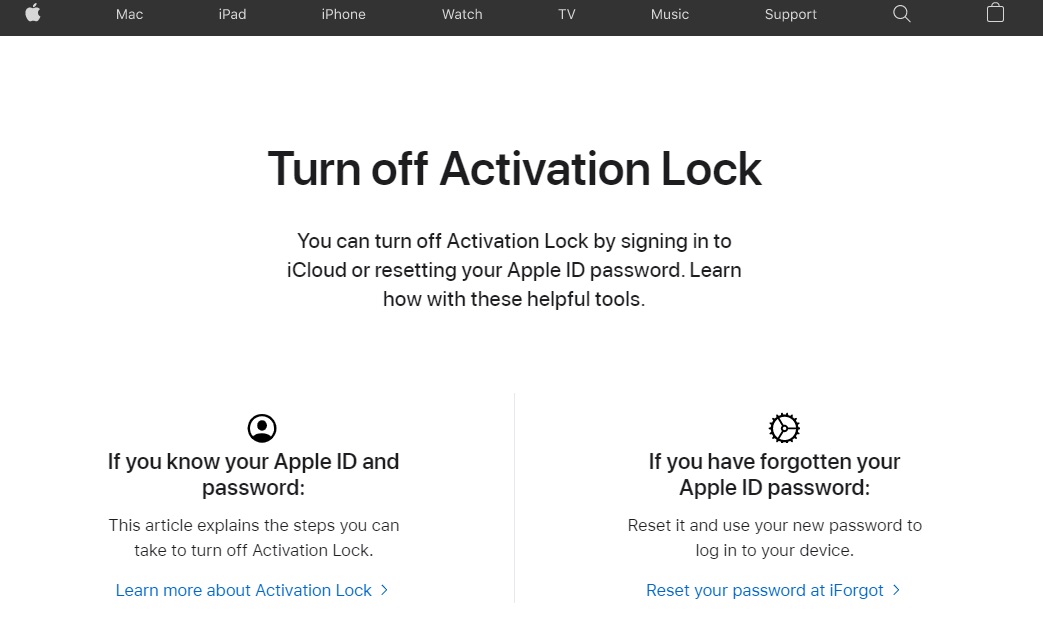The width and height of the screenshot is (1043, 618).
Task: Click the gear icon above forgotten password
Action: (x=784, y=428)
